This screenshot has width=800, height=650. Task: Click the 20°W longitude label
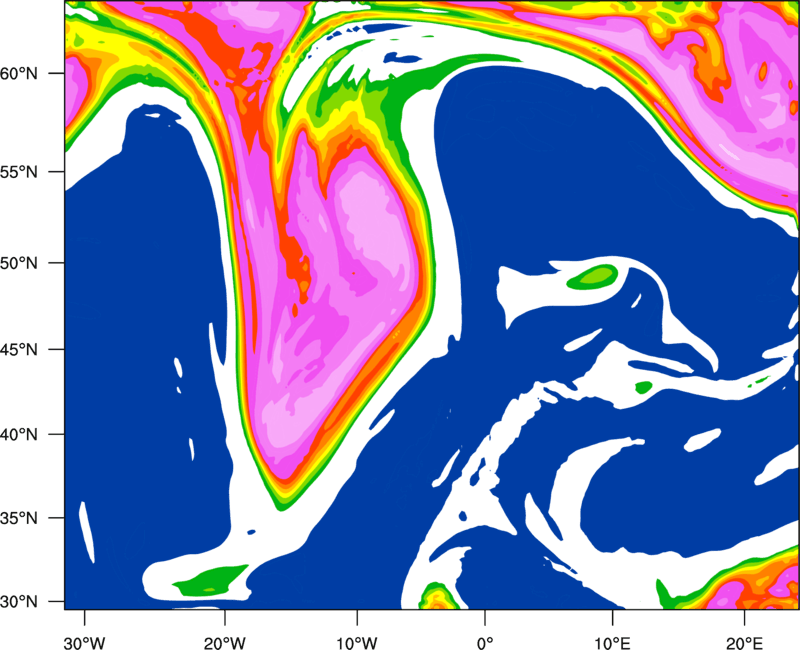[x=224, y=643]
